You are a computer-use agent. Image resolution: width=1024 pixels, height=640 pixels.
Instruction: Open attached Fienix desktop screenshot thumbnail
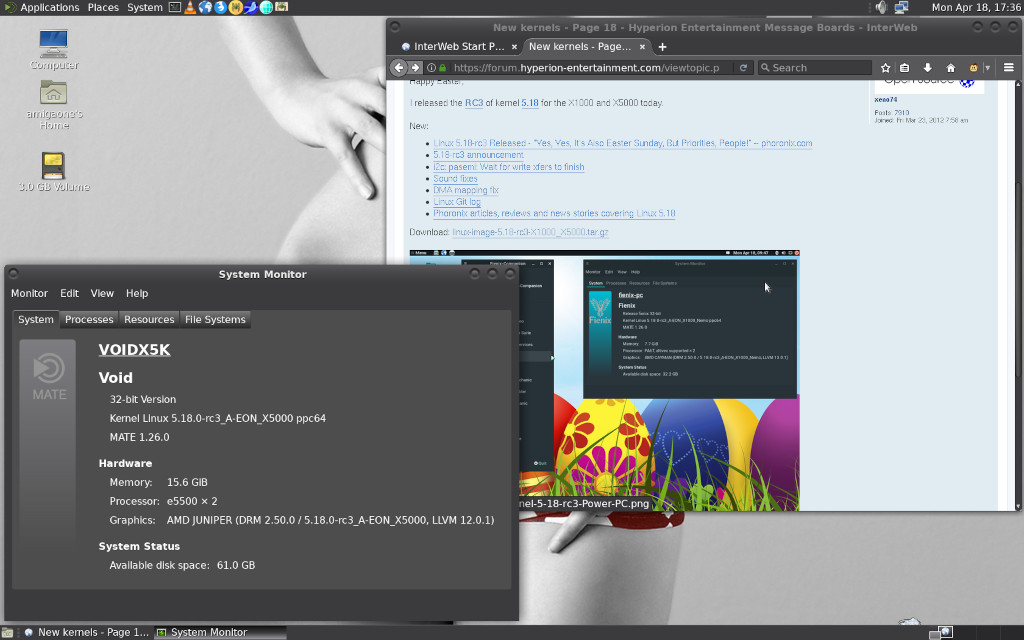tap(660, 379)
